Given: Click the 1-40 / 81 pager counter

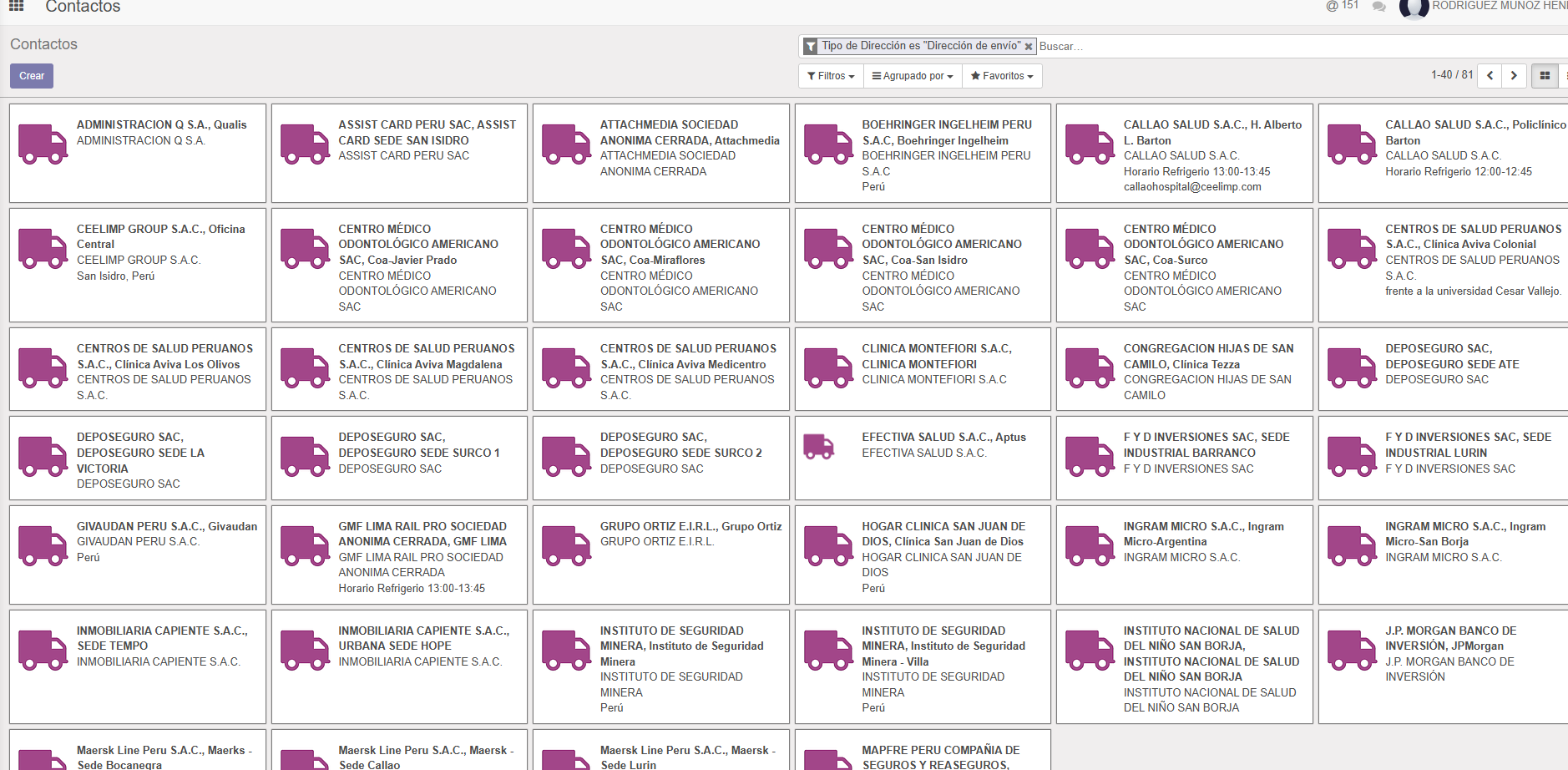Looking at the screenshot, I should [1452, 75].
